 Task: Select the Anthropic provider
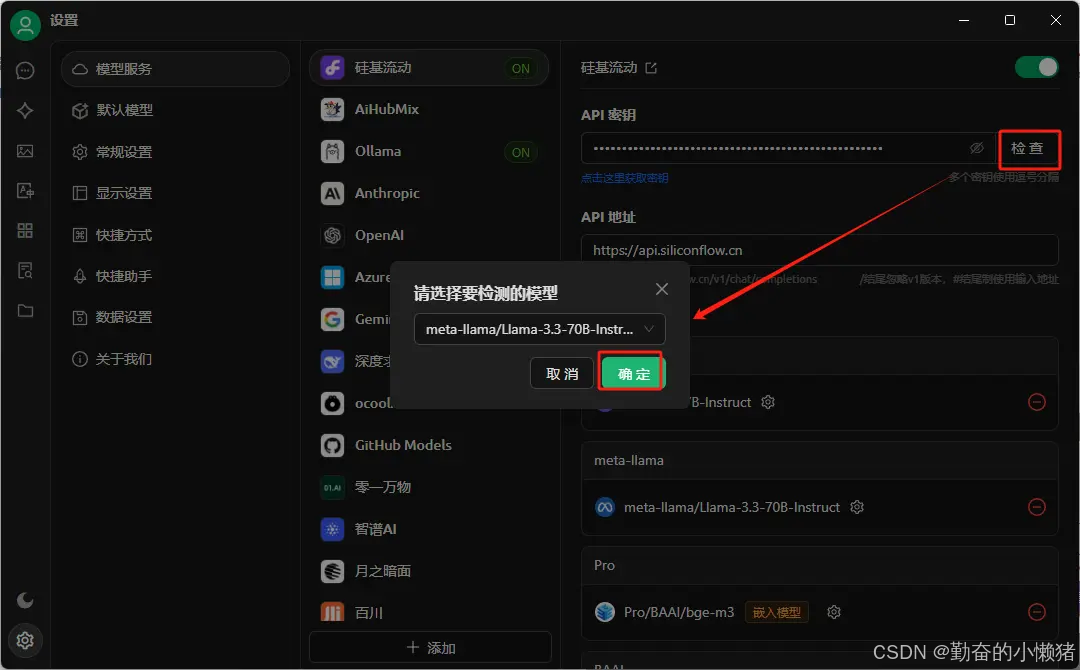coord(428,193)
